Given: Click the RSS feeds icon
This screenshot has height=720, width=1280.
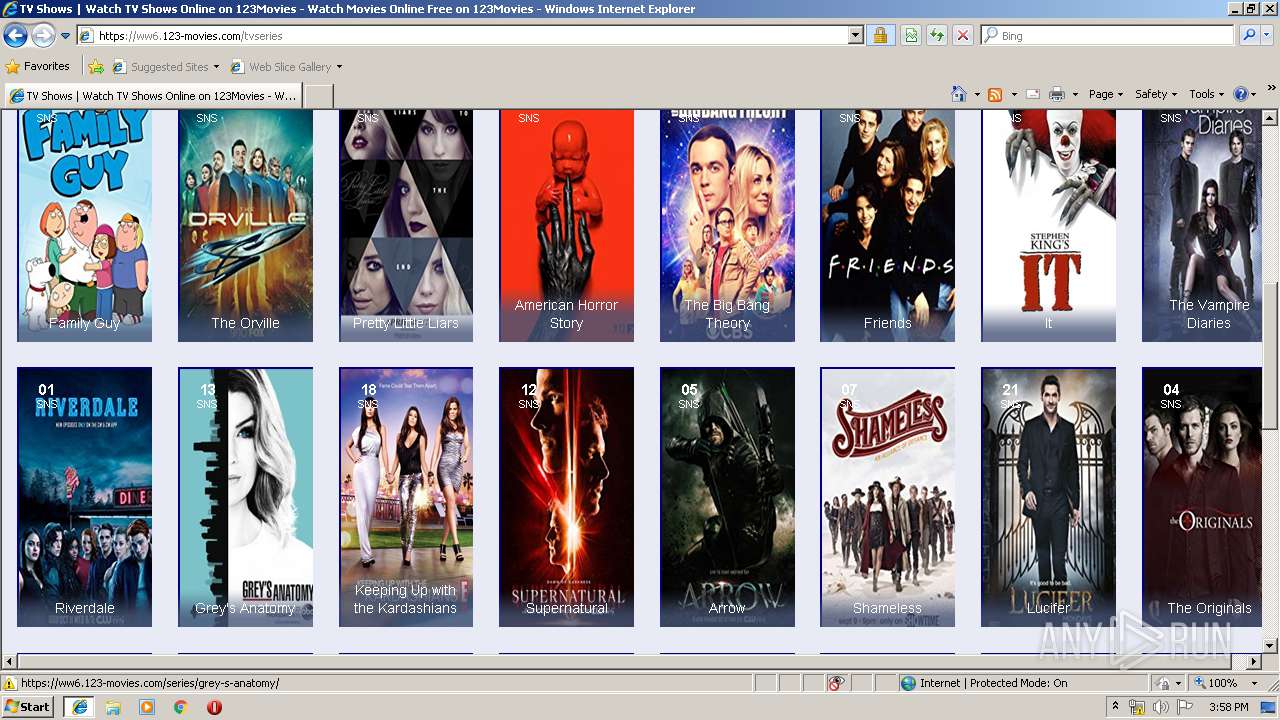Looking at the screenshot, I should tap(995, 94).
